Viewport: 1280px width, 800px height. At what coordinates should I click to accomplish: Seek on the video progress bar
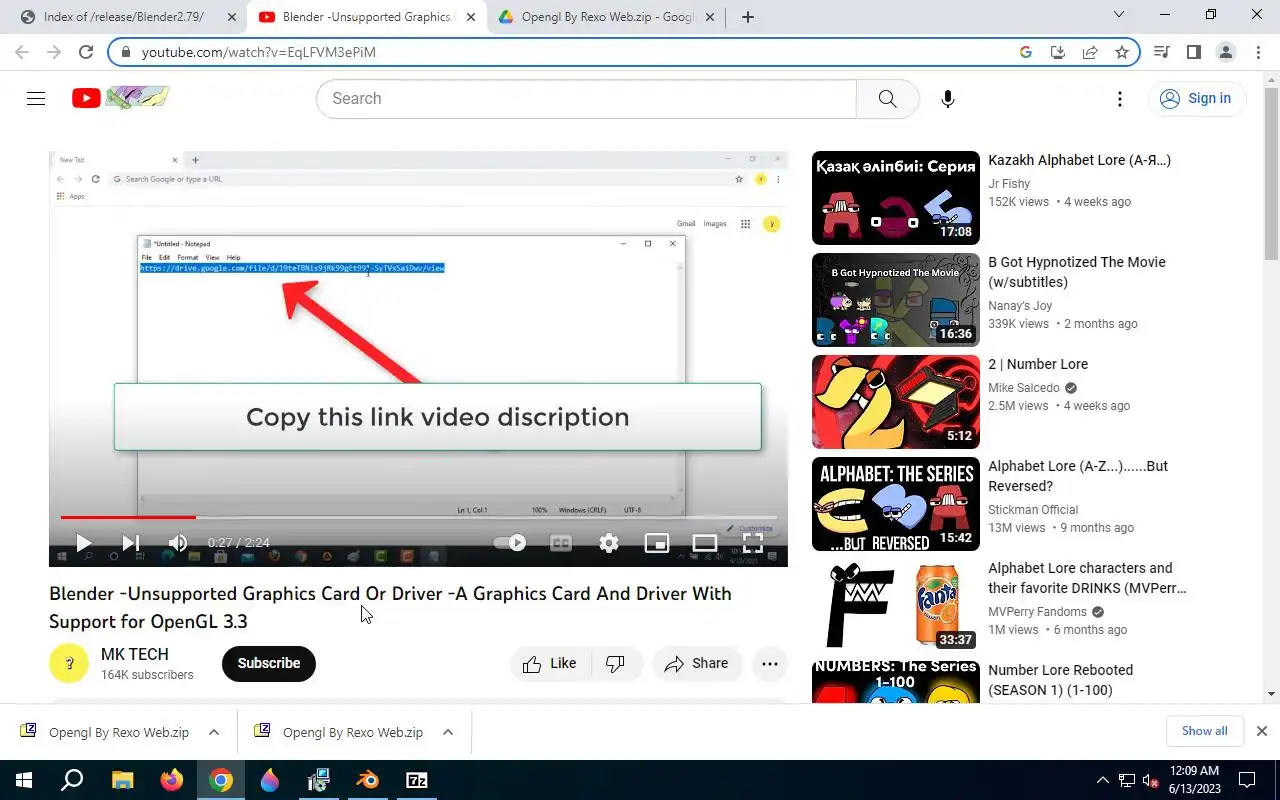pos(418,517)
